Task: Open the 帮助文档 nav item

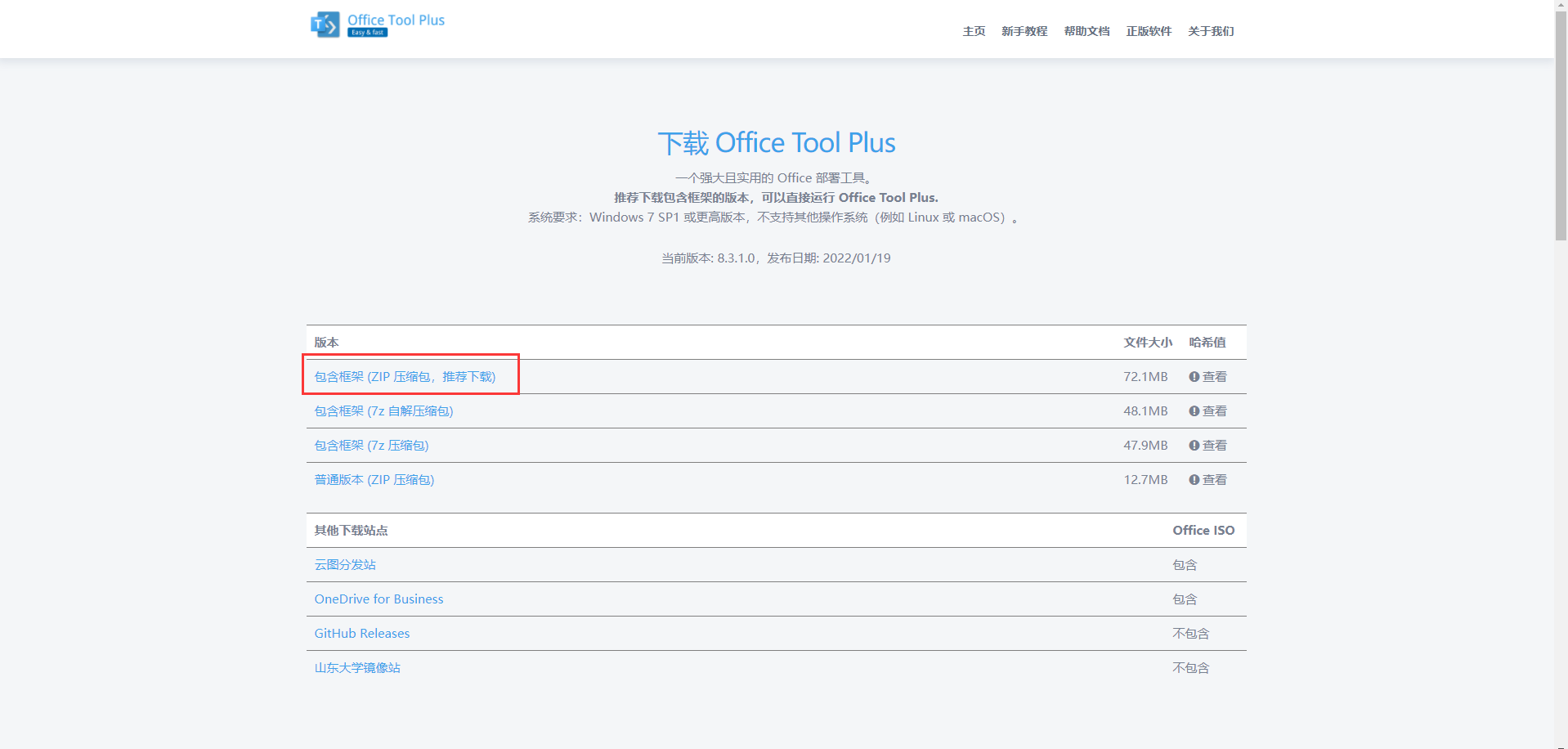Action: pyautogui.click(x=1086, y=31)
